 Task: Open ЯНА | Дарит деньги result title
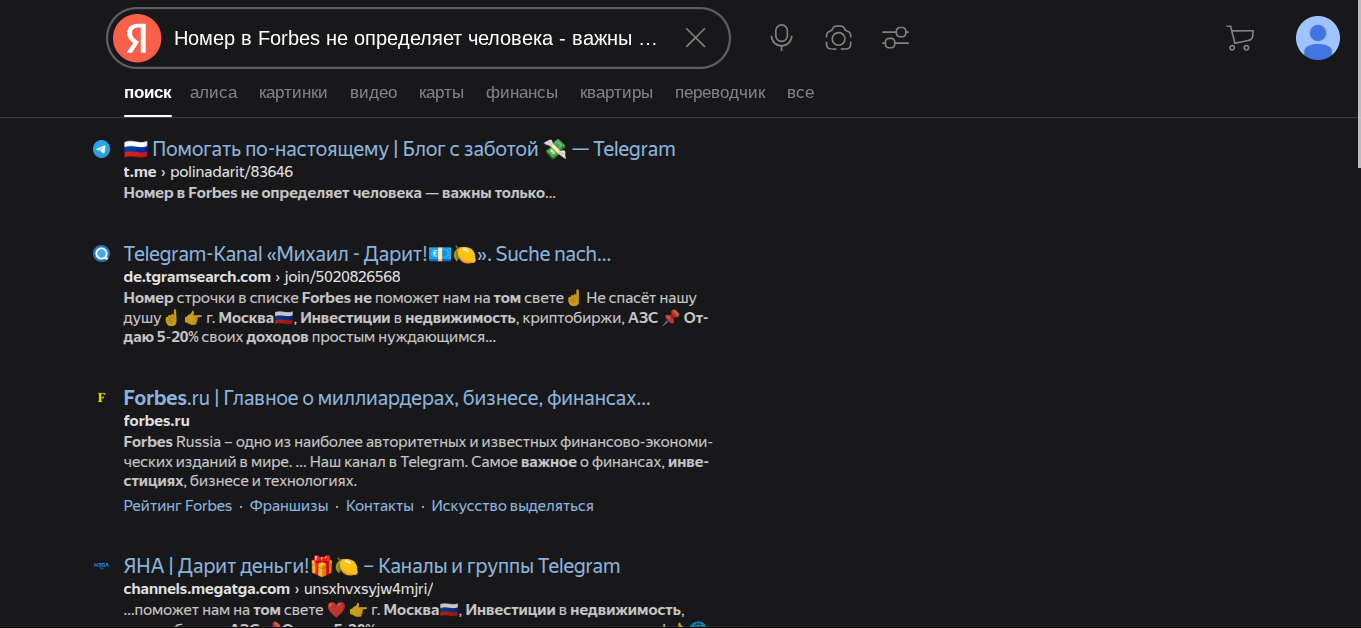[x=372, y=566]
